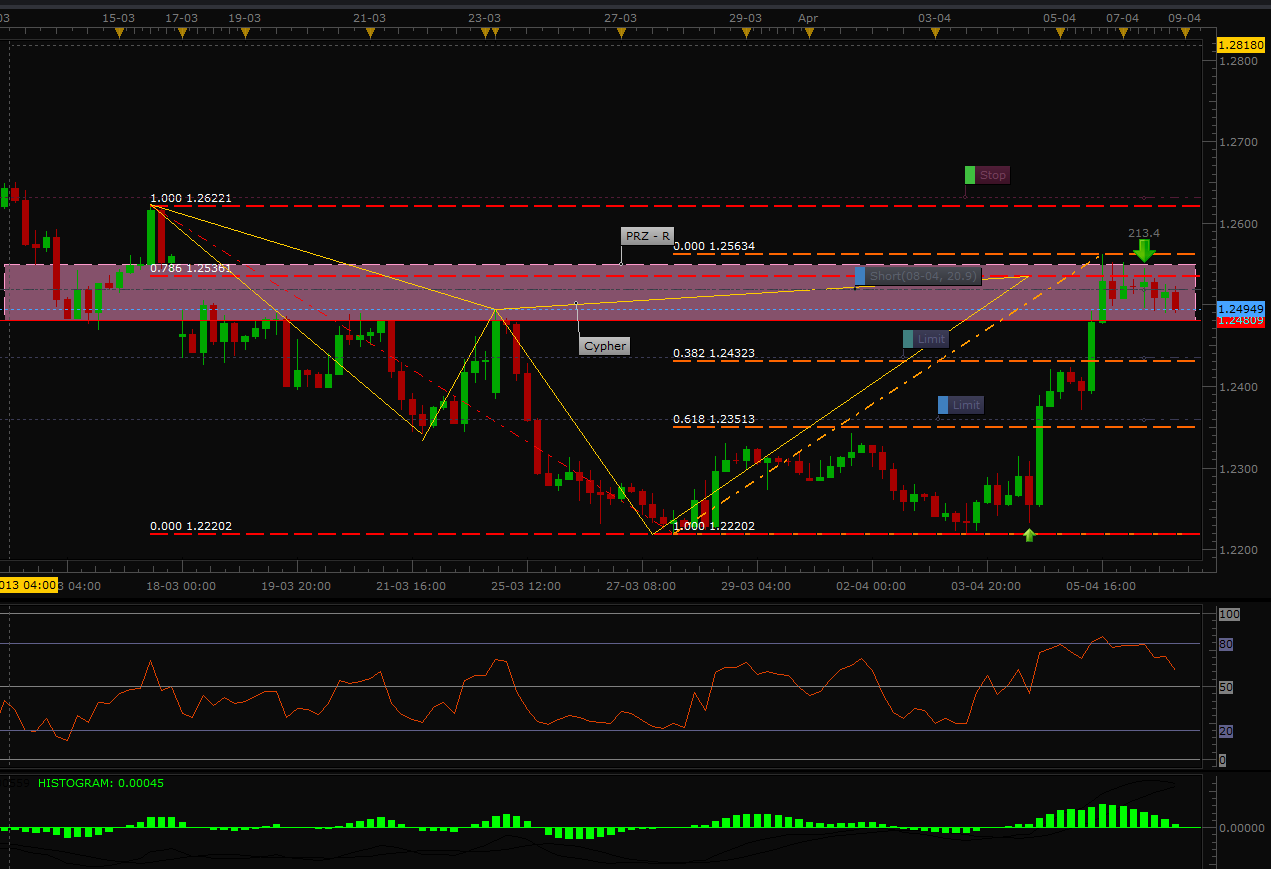Click the 1.24809 red price tag
1271x869 pixels.
[1241, 321]
